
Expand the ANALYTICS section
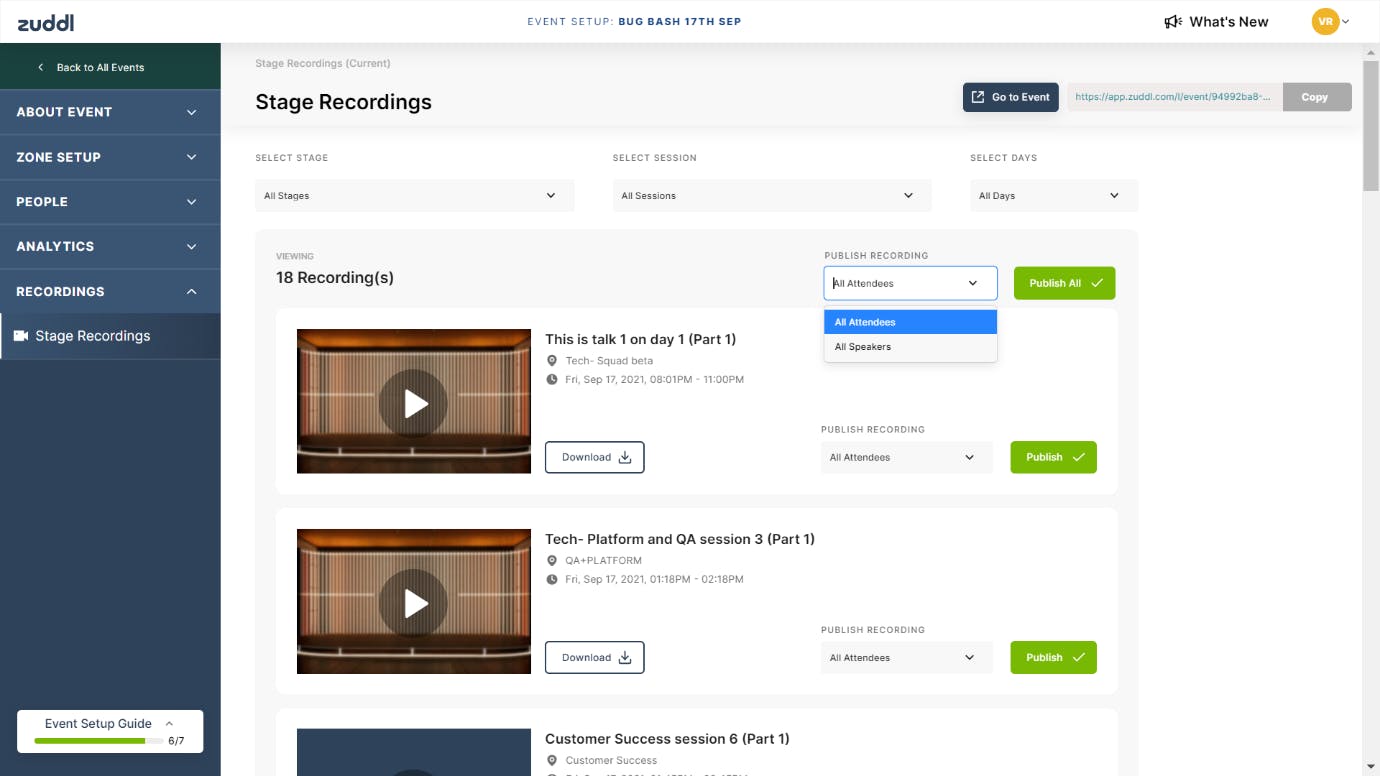[110, 246]
